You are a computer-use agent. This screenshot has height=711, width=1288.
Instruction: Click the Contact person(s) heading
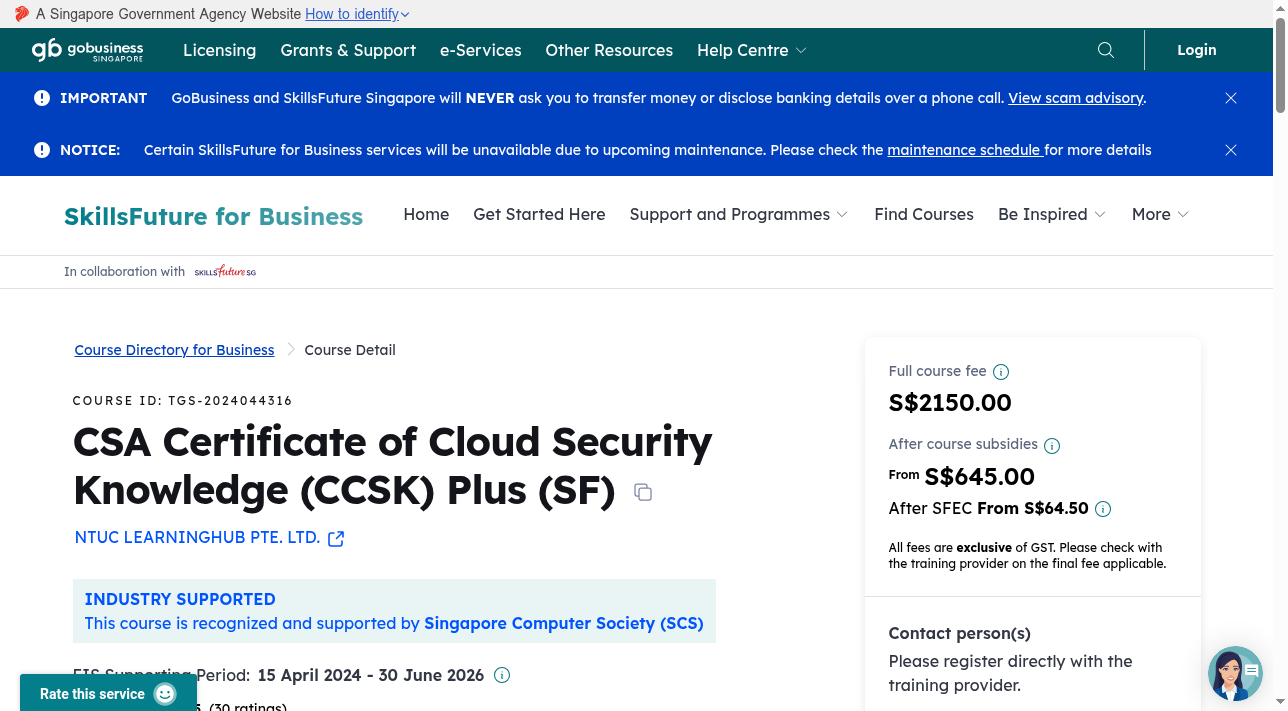click(960, 633)
